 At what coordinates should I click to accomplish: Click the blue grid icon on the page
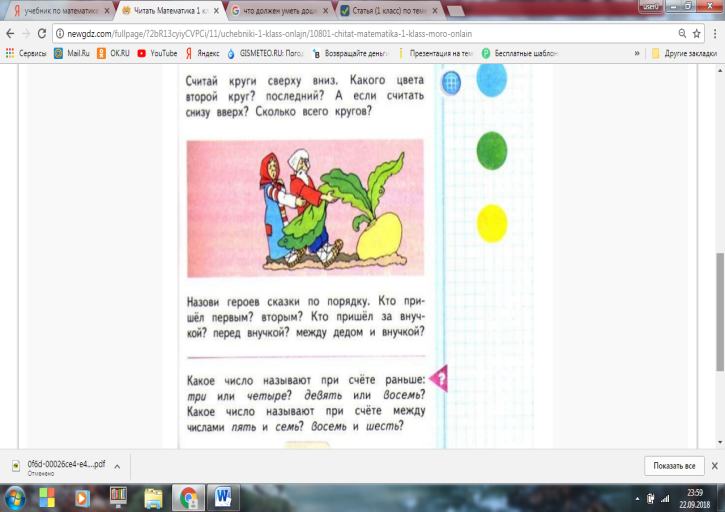pos(451,83)
